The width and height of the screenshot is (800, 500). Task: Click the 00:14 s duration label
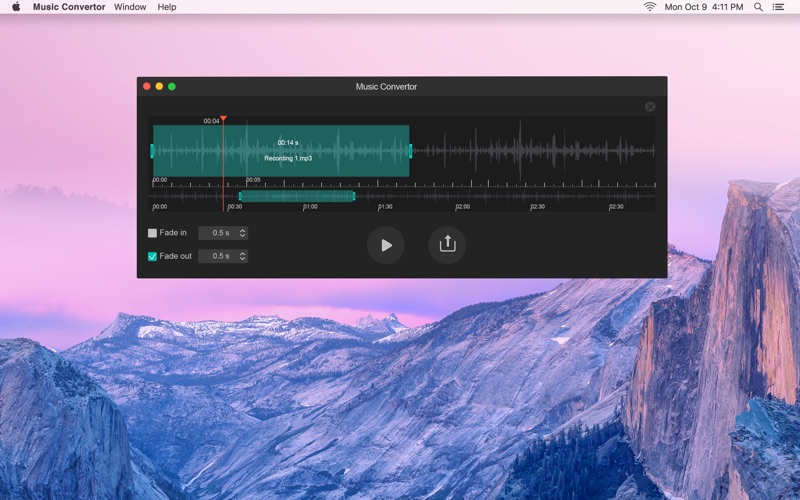(x=288, y=143)
